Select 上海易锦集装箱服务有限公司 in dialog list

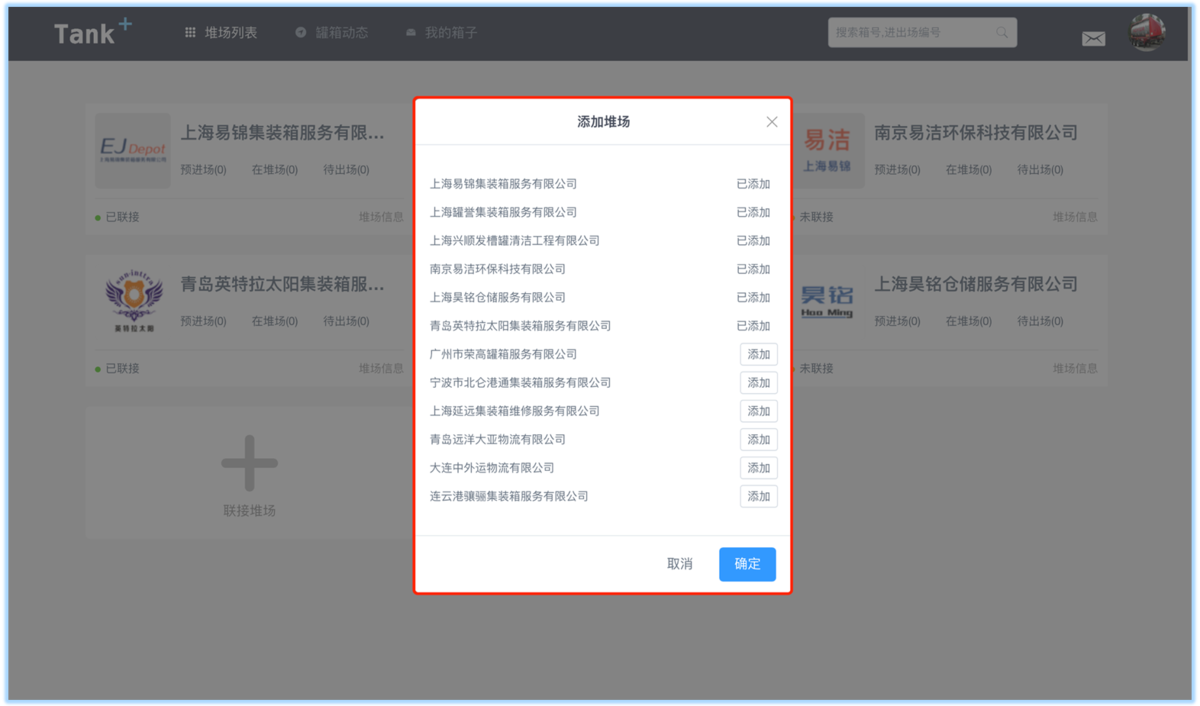click(x=504, y=184)
